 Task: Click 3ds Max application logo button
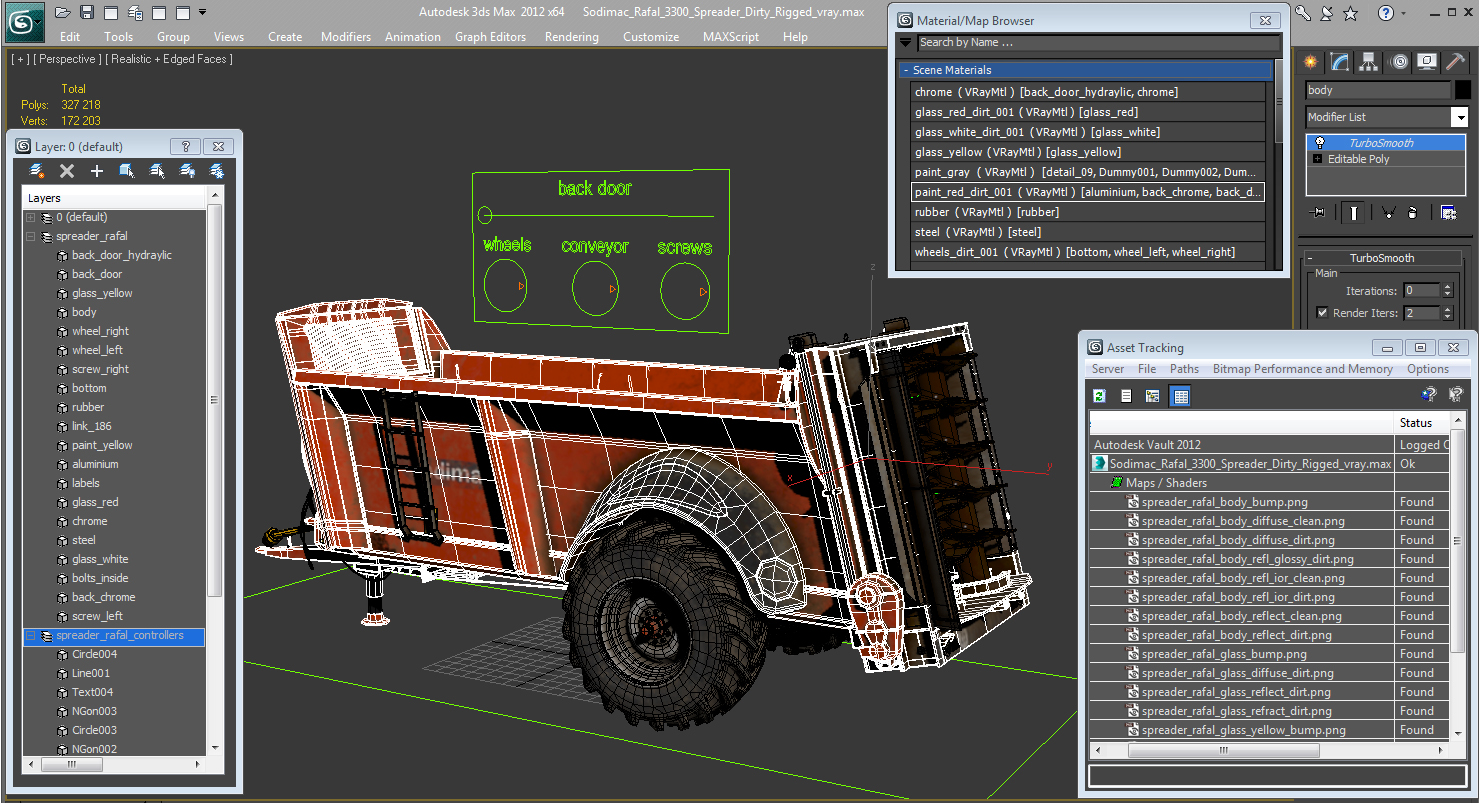coord(25,20)
